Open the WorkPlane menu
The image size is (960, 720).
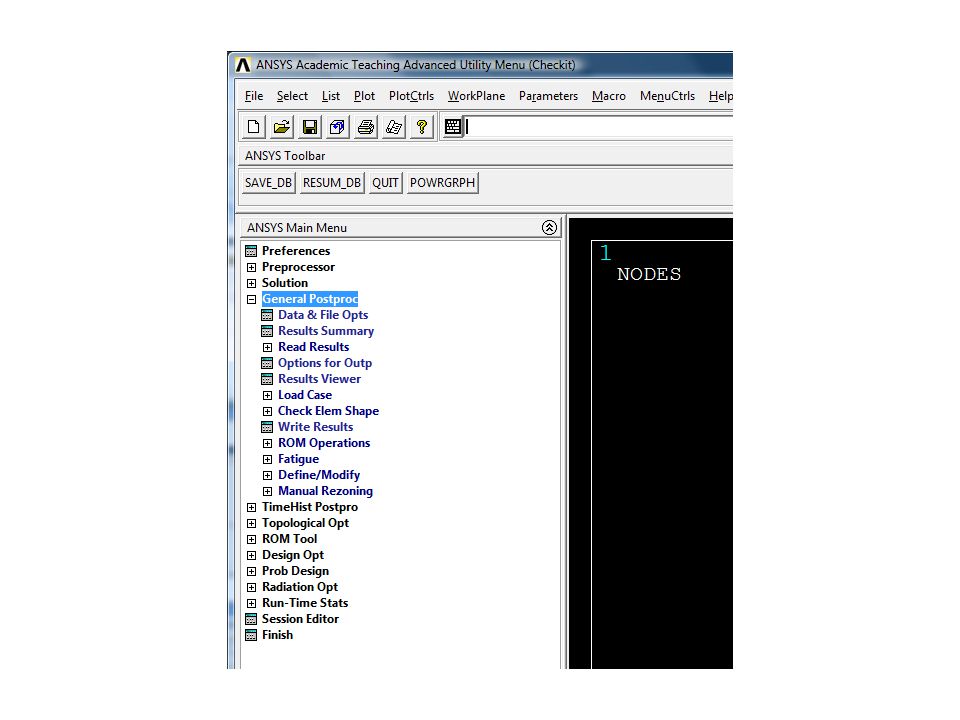[476, 96]
